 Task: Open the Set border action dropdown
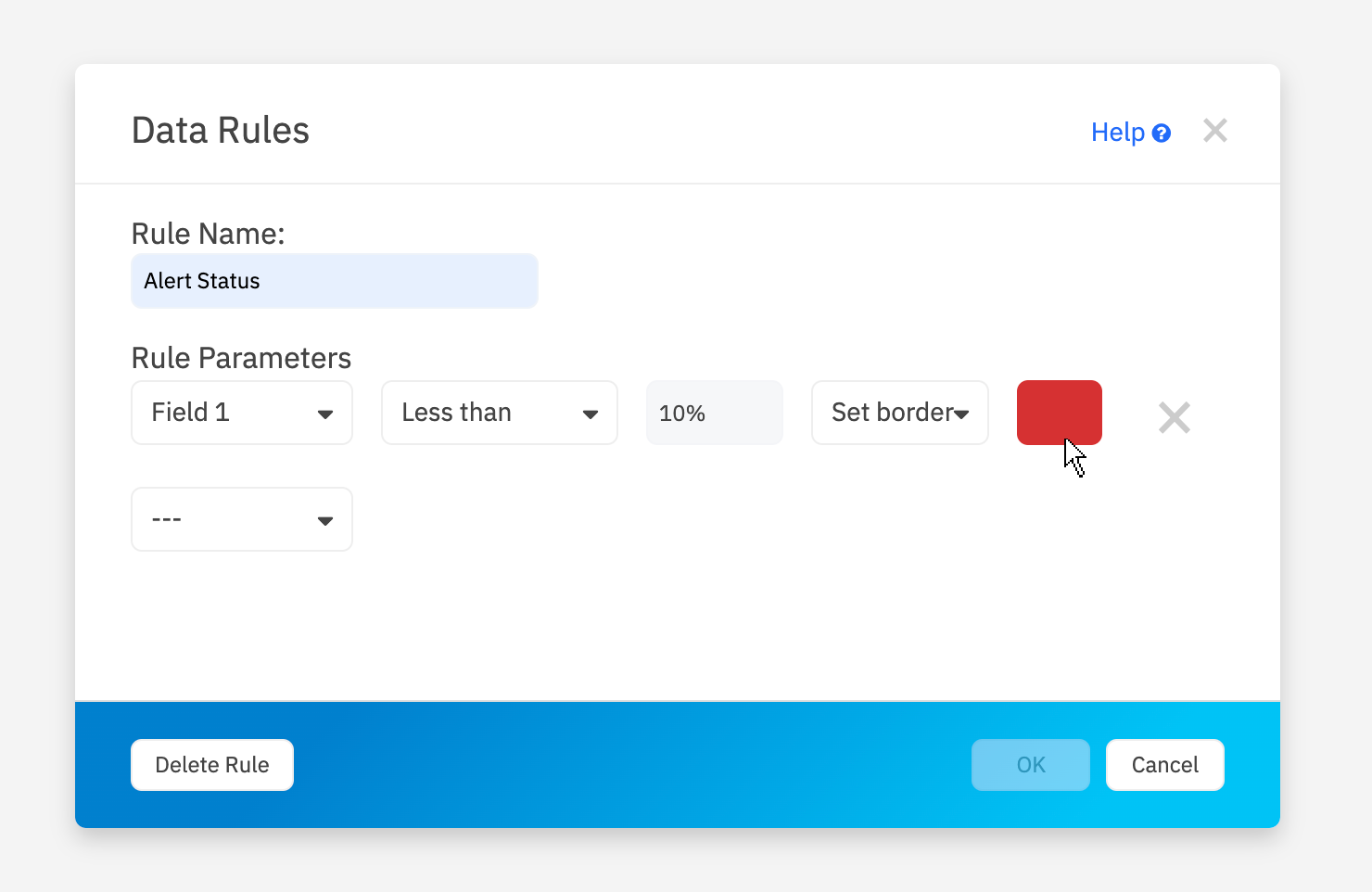(x=899, y=413)
